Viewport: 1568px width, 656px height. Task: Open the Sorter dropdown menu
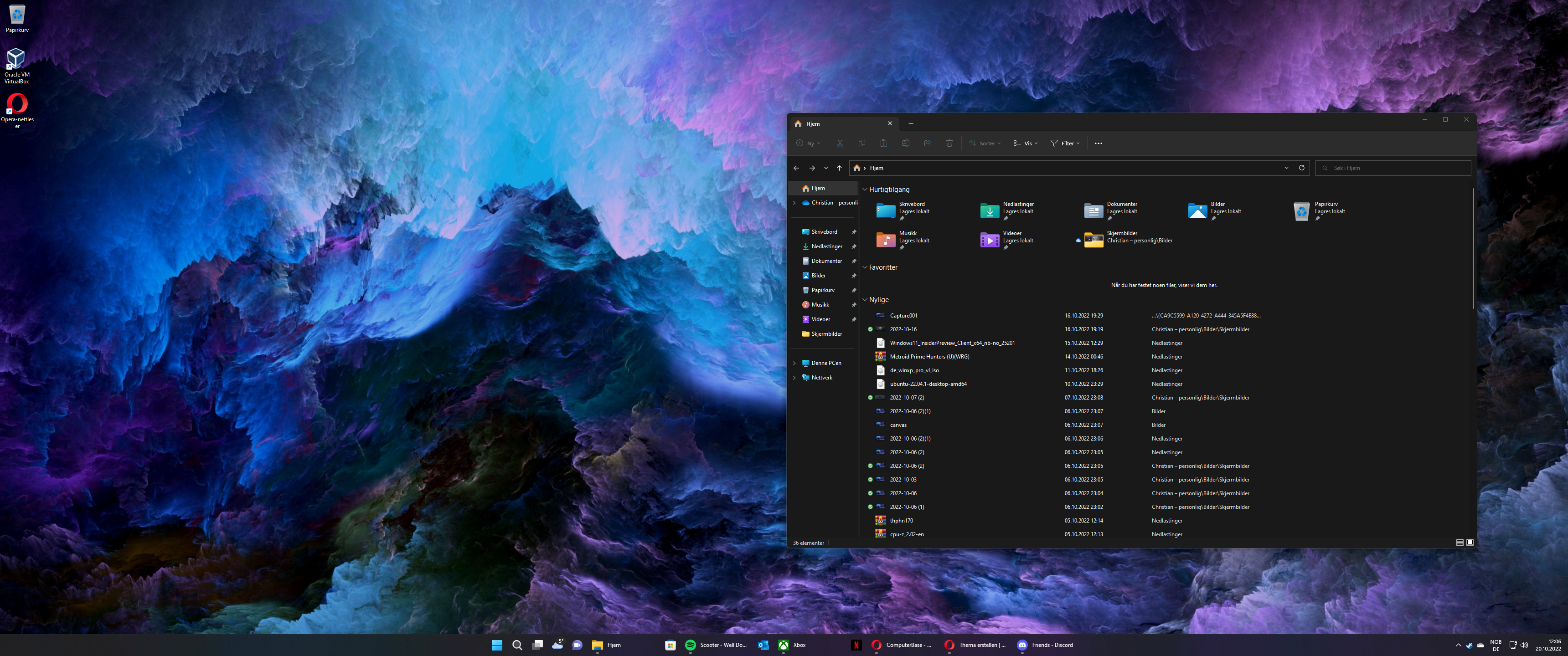click(x=985, y=143)
